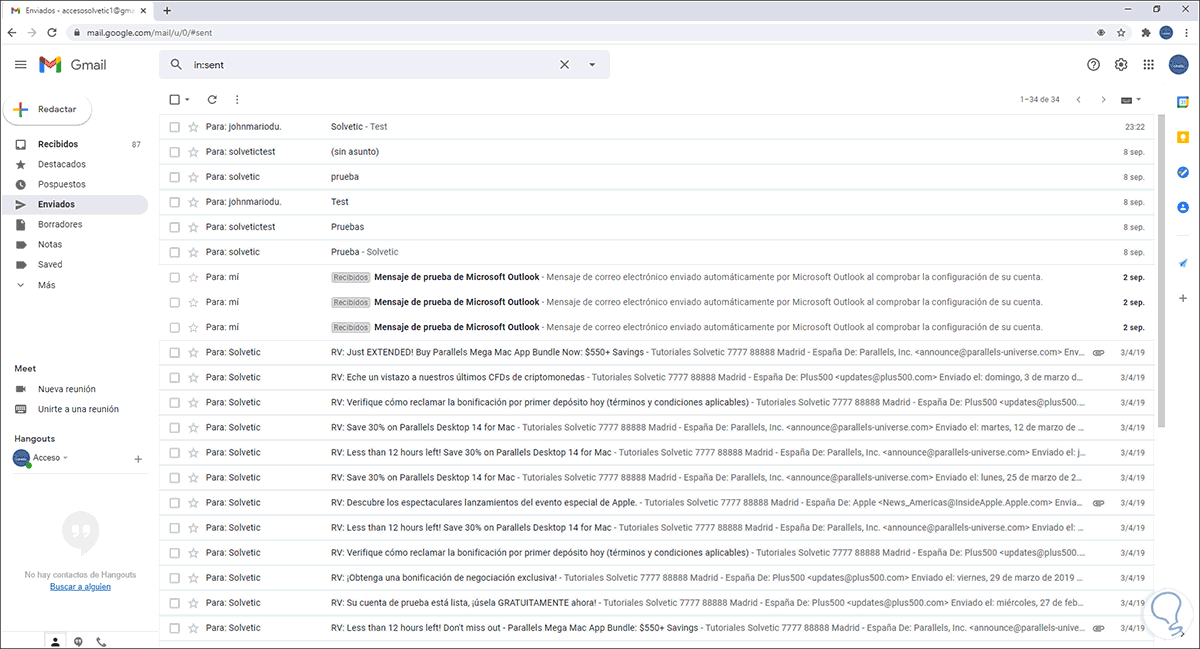Open the Google apps grid
Image resolution: width=1200 pixels, height=649 pixels.
pyautogui.click(x=1148, y=65)
